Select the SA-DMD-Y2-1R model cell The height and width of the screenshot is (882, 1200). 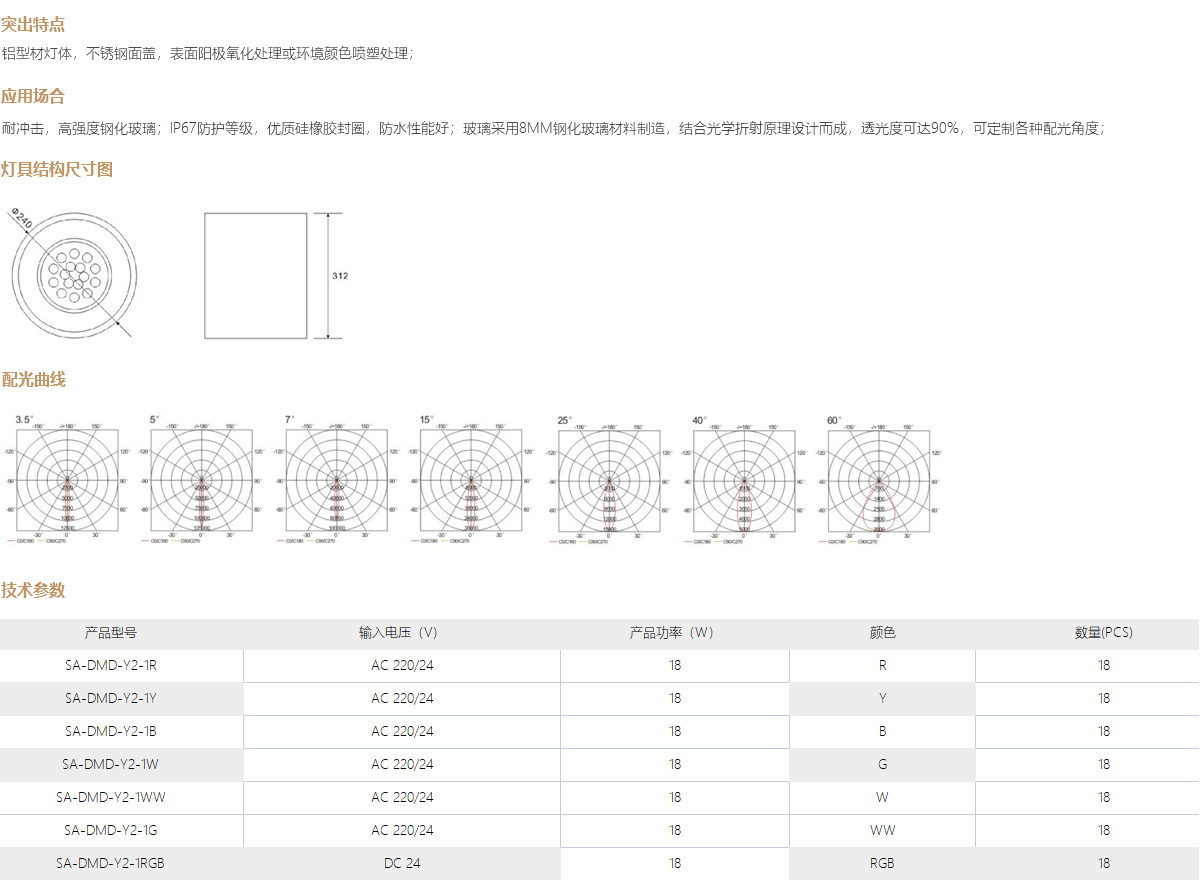(x=111, y=666)
